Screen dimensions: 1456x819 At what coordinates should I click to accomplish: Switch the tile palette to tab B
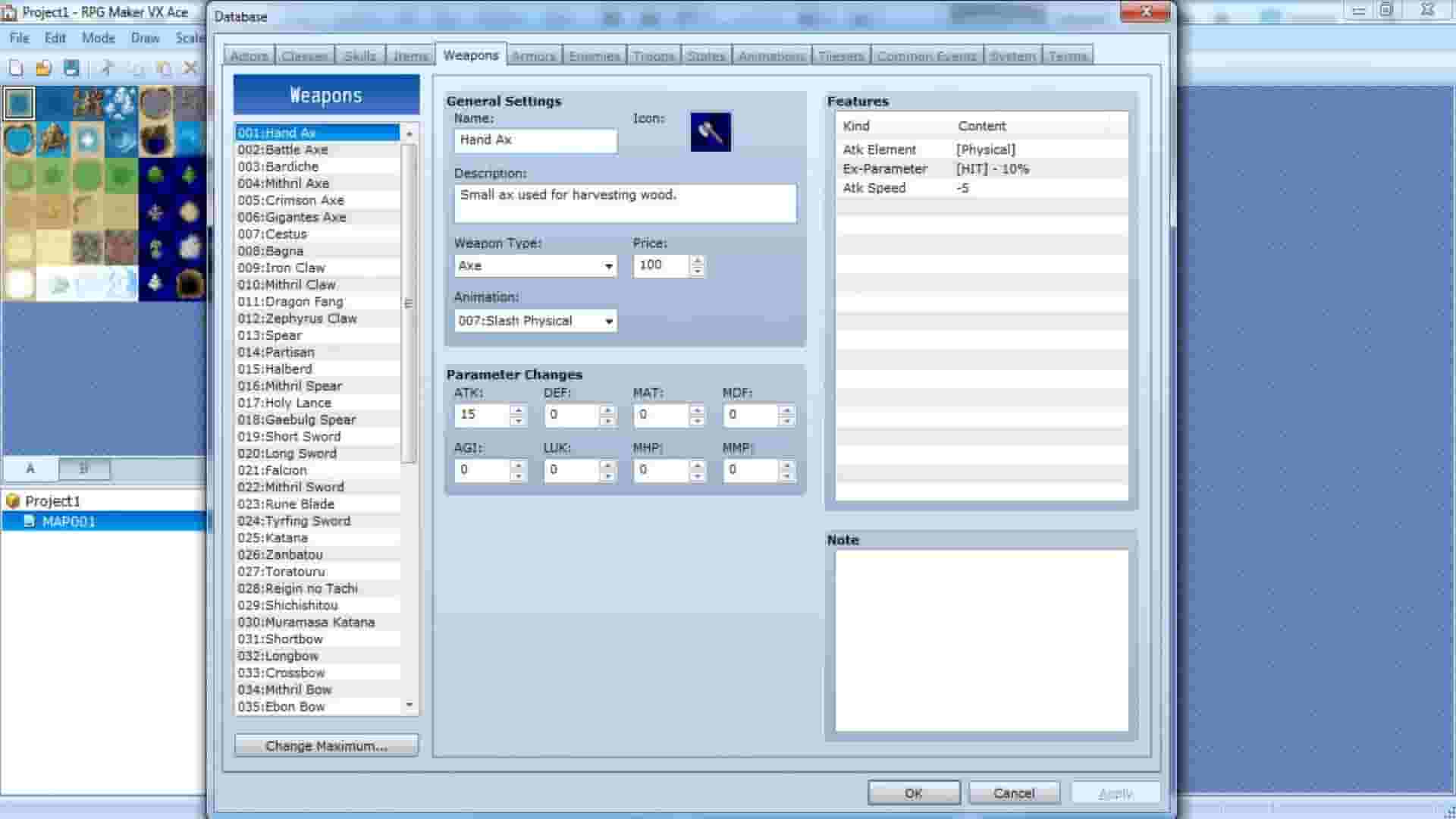(83, 469)
